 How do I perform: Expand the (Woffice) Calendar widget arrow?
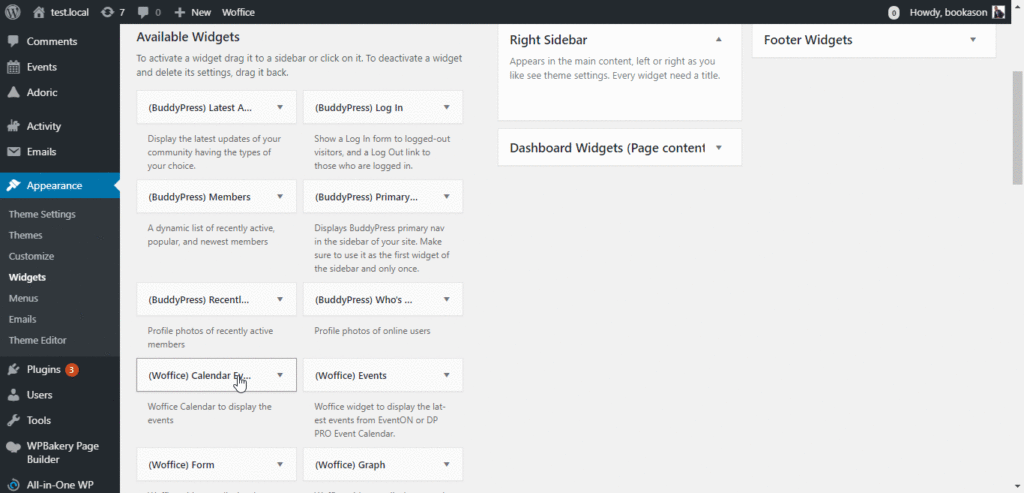[280, 376]
